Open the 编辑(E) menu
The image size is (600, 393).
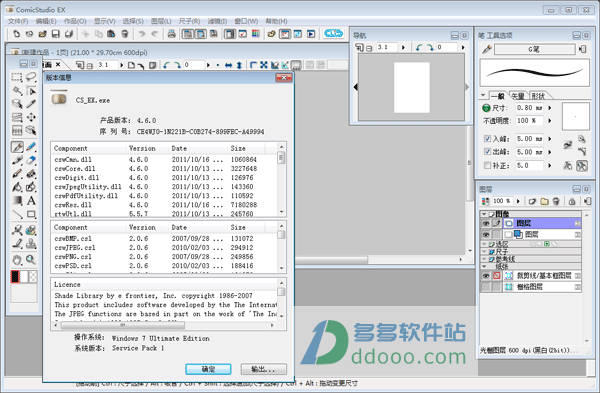pyautogui.click(x=46, y=21)
